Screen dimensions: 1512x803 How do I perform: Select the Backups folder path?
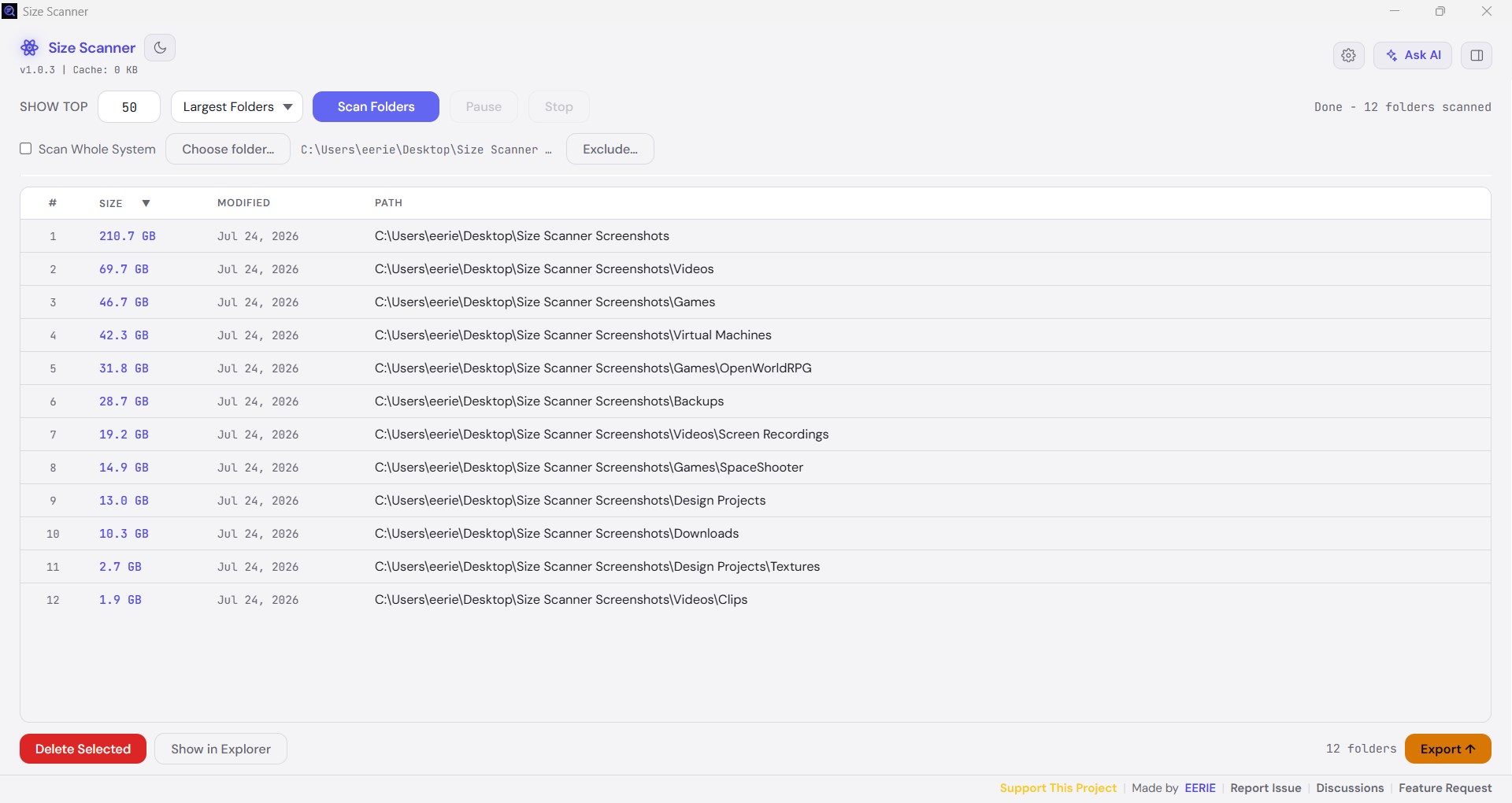(549, 401)
